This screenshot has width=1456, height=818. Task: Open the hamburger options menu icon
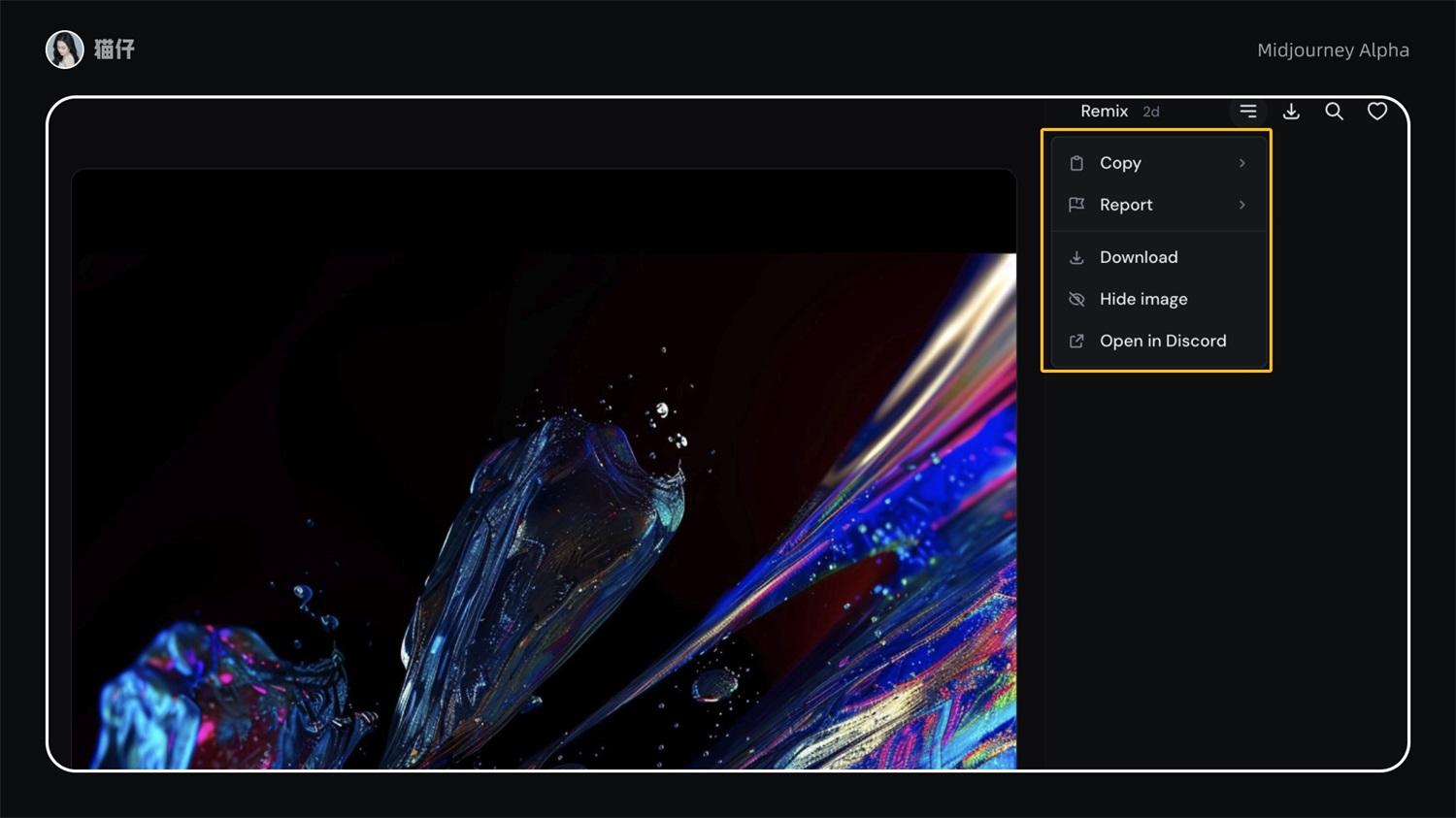(x=1248, y=112)
